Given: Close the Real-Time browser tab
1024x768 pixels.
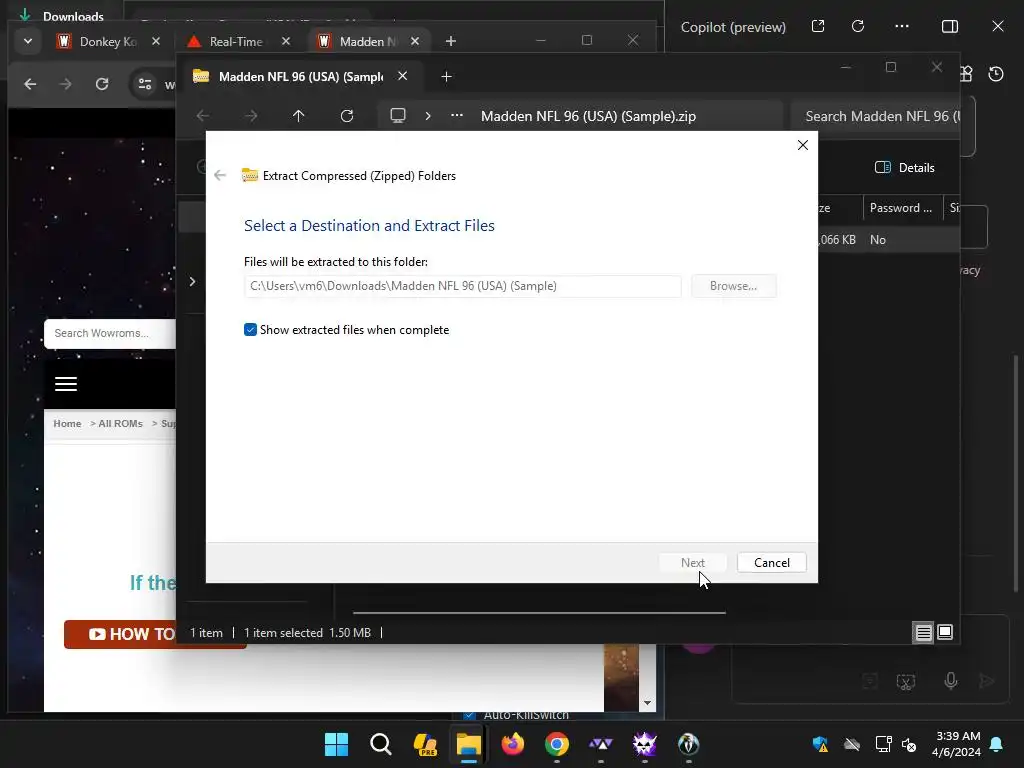Looking at the screenshot, I should (x=286, y=41).
